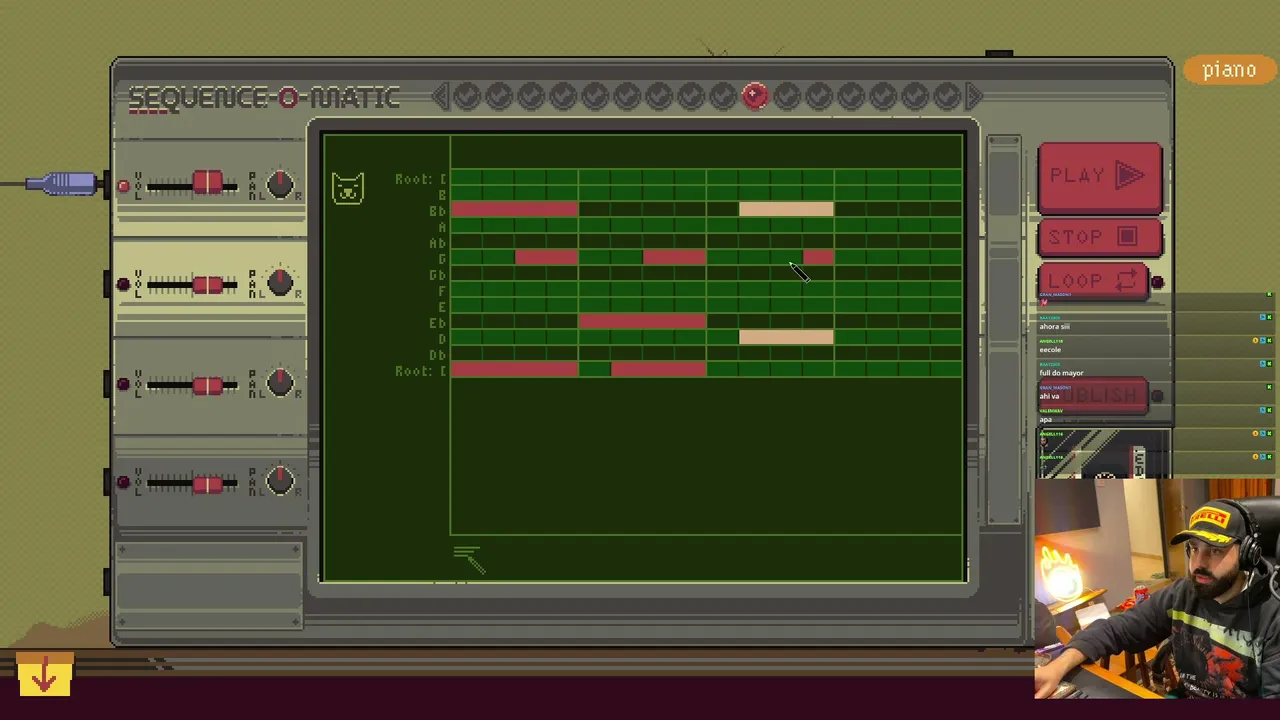Click the last short red note in the G row
Viewport: 1280px width, 720px height.
pyautogui.click(x=818, y=258)
